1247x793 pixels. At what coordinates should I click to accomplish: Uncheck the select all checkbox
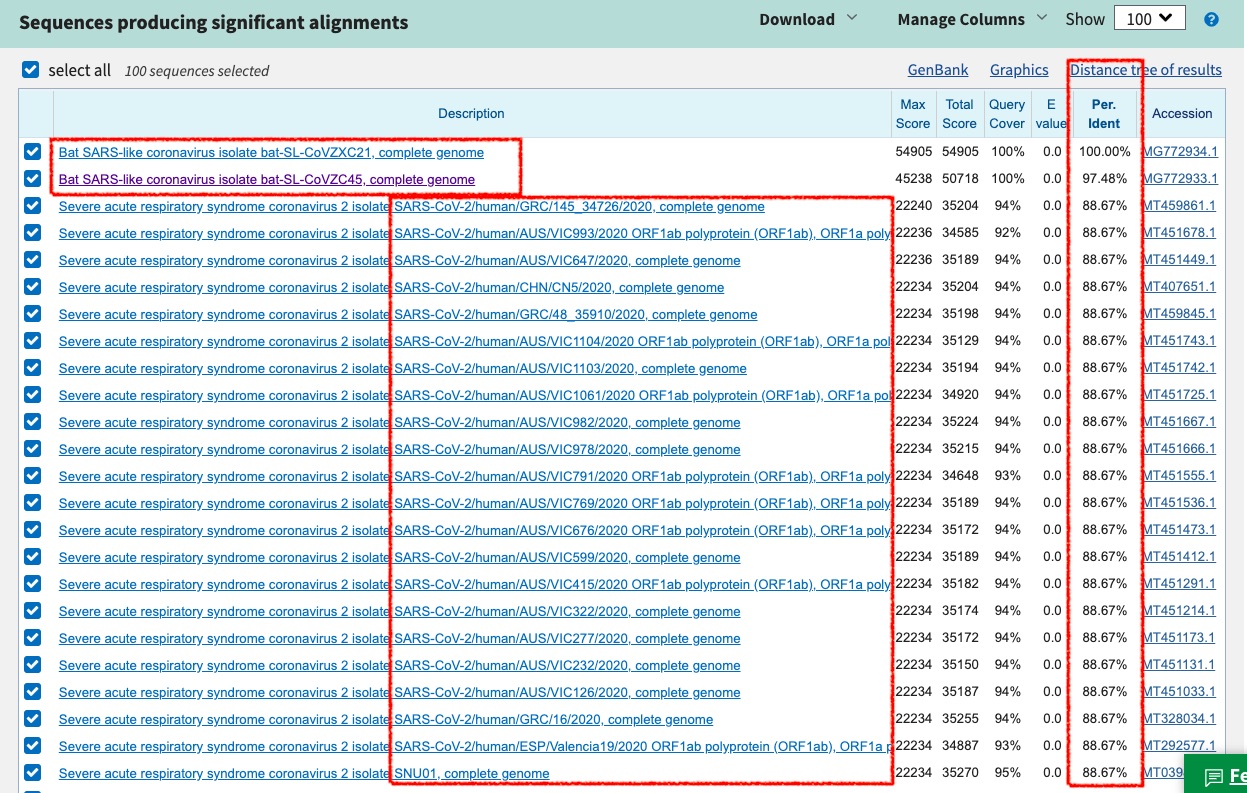30,70
